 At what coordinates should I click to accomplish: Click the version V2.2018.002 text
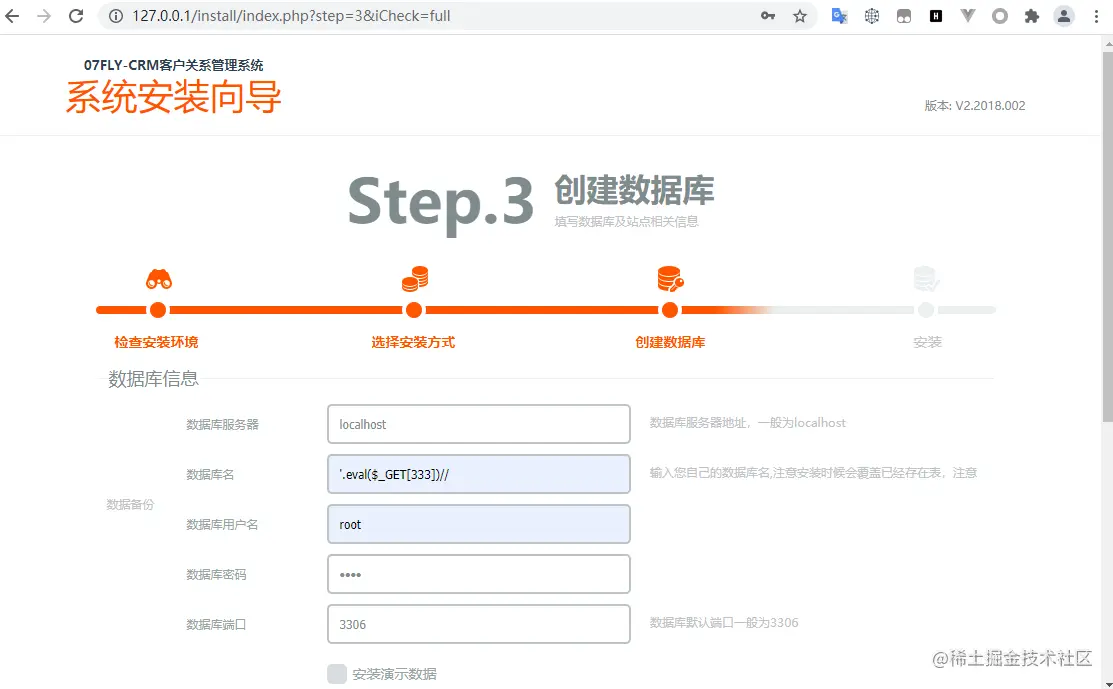pos(975,106)
